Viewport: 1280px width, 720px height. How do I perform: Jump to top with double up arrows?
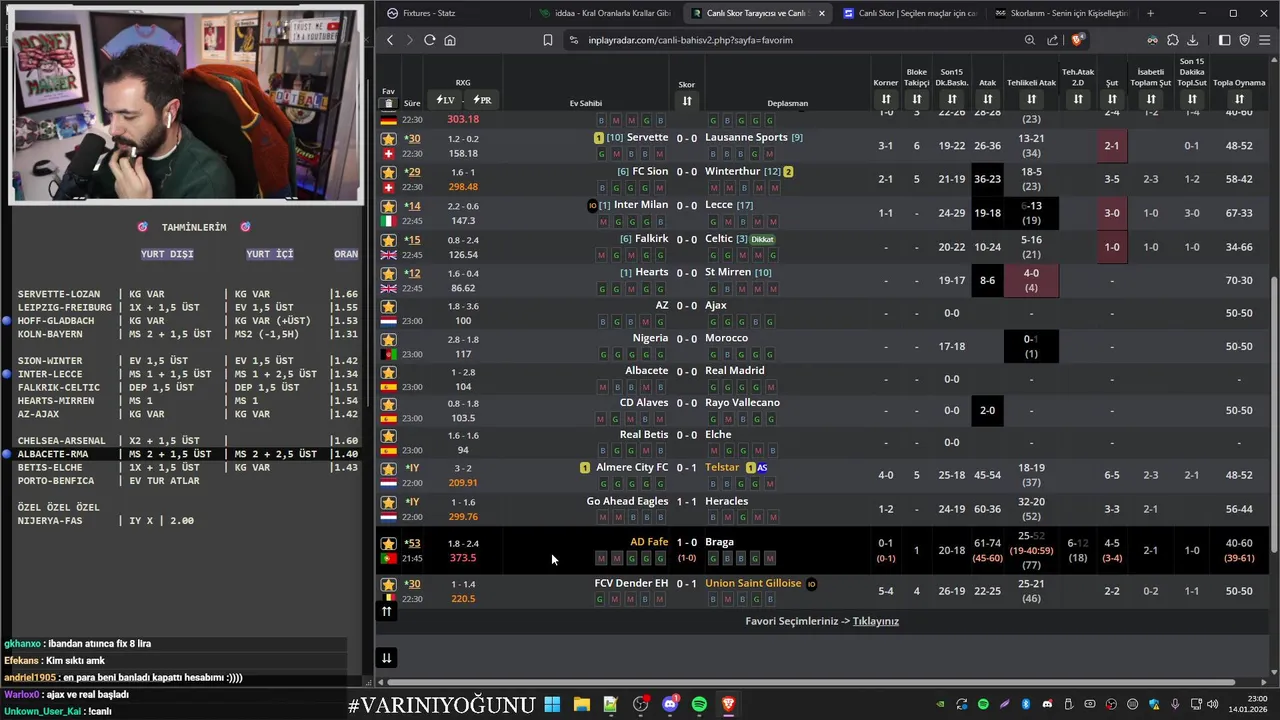pyautogui.click(x=387, y=611)
